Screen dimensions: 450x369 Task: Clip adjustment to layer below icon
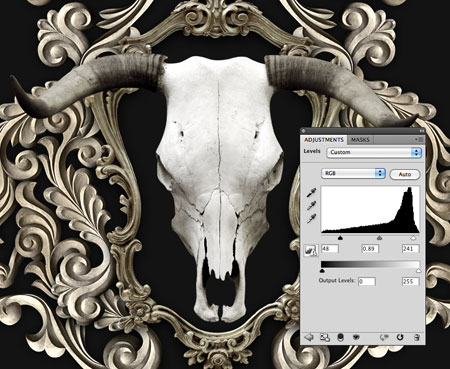point(341,337)
